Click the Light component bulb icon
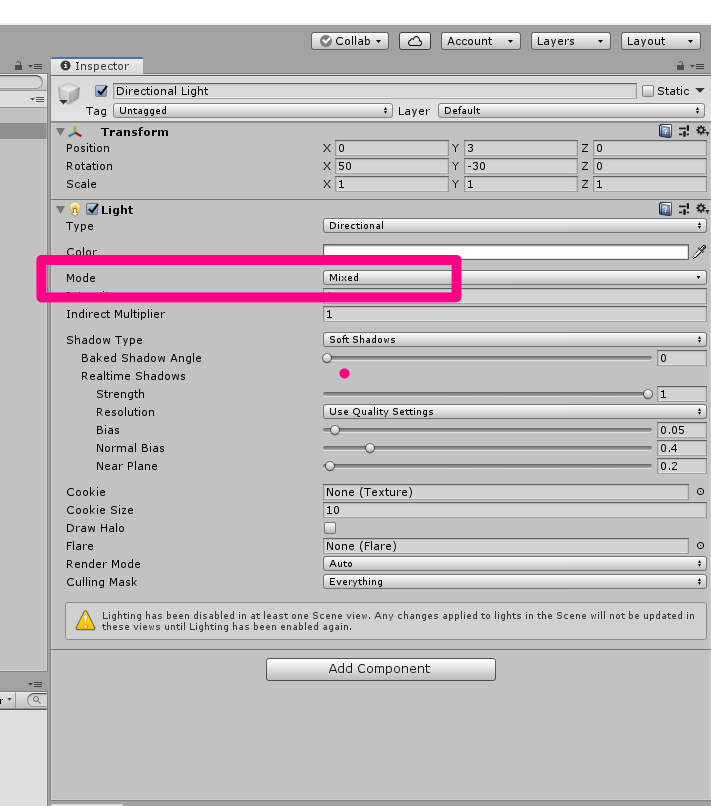 75,210
